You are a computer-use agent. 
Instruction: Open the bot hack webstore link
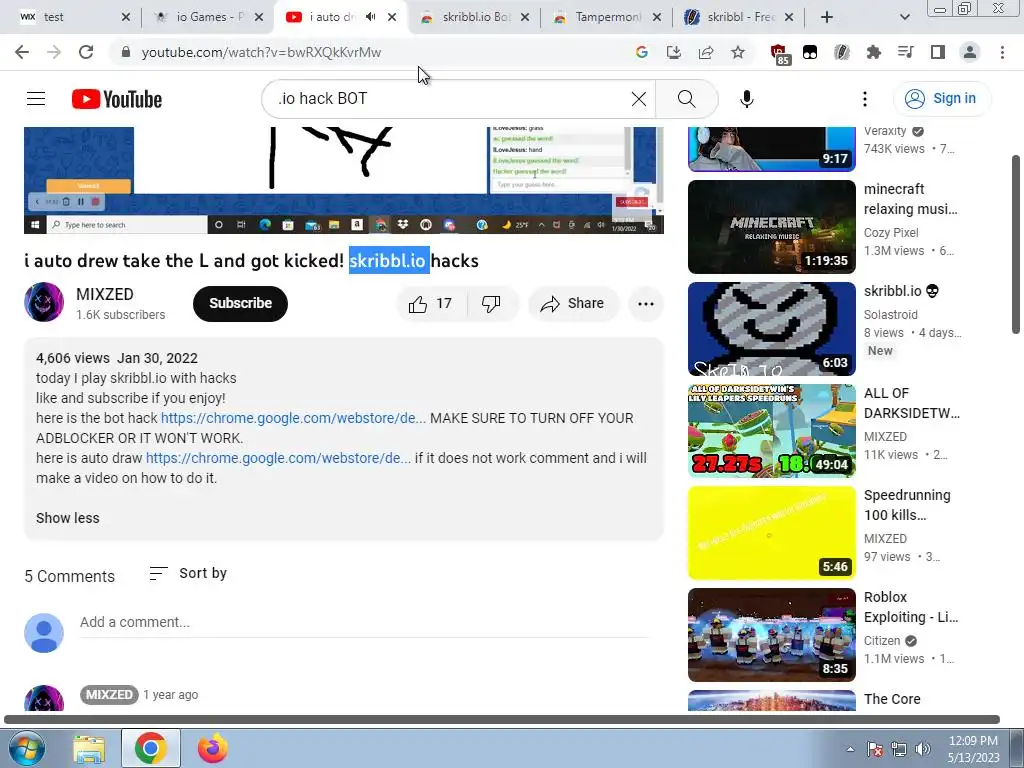(293, 418)
